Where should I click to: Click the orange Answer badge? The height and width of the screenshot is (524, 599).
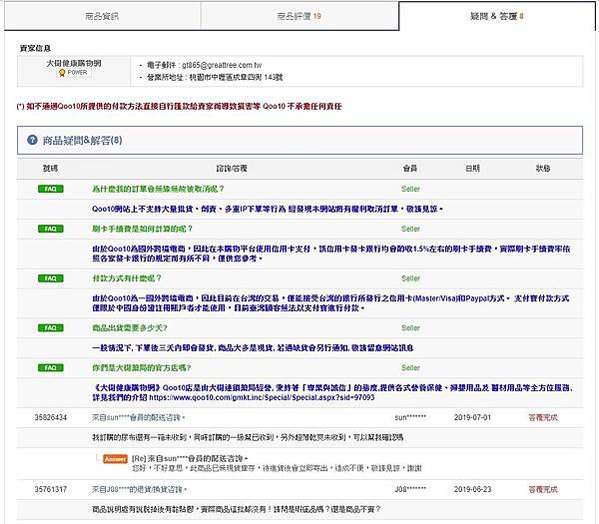coord(115,459)
